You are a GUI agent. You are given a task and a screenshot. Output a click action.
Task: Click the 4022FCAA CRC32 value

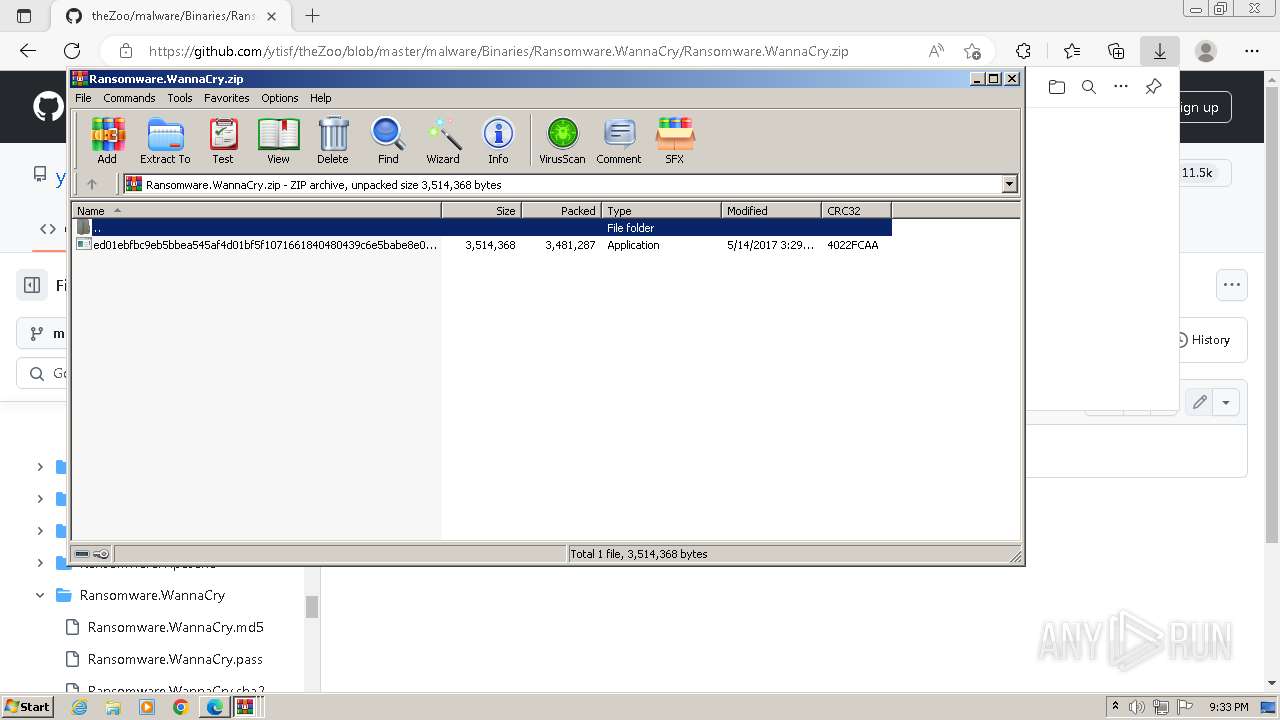coord(852,245)
